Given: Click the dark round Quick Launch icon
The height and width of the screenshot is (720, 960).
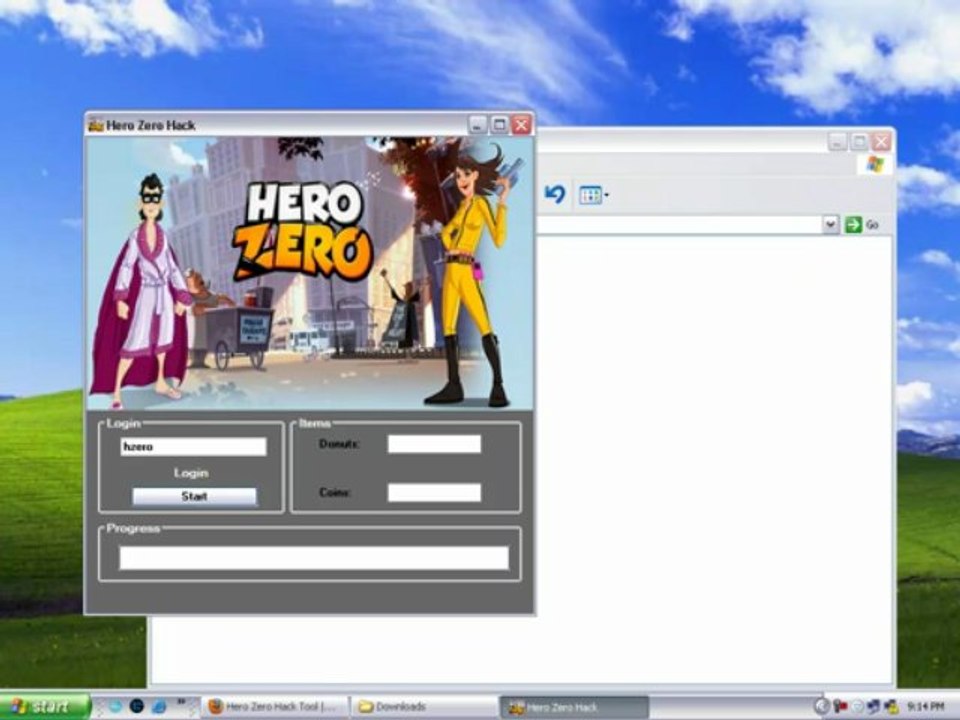Looking at the screenshot, I should tap(137, 707).
